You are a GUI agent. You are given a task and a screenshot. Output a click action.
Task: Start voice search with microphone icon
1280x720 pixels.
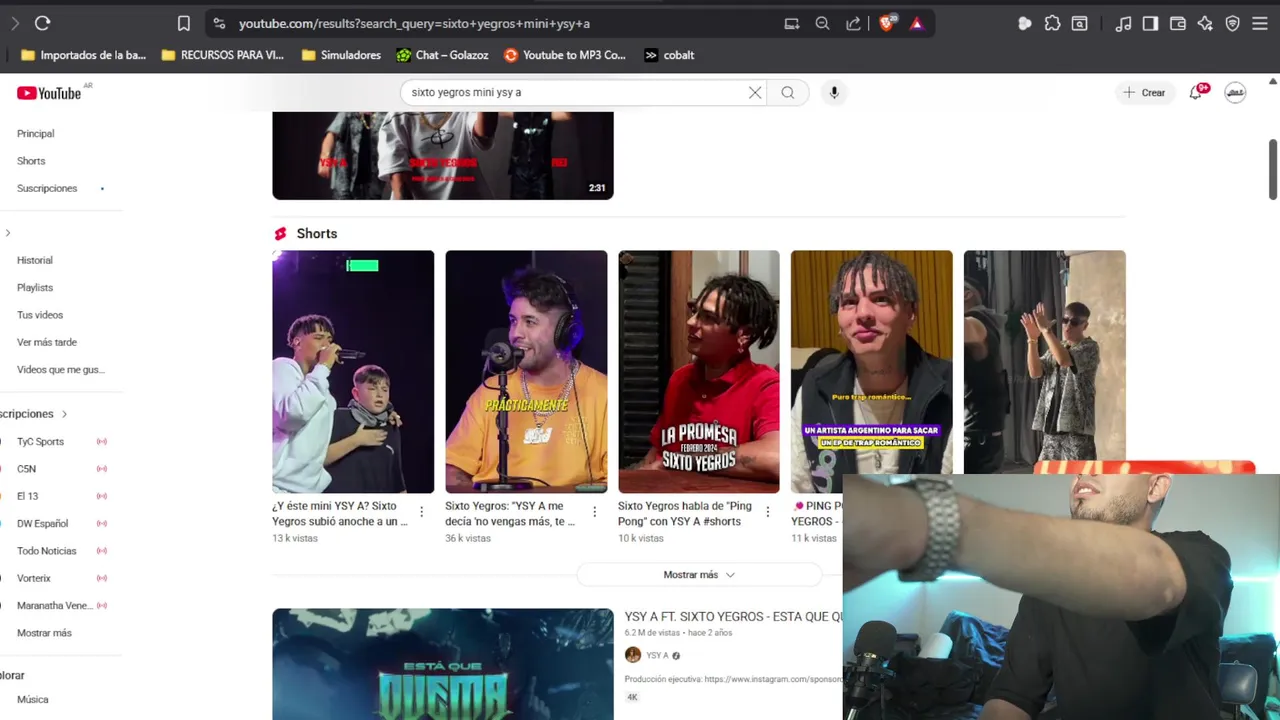pos(834,92)
